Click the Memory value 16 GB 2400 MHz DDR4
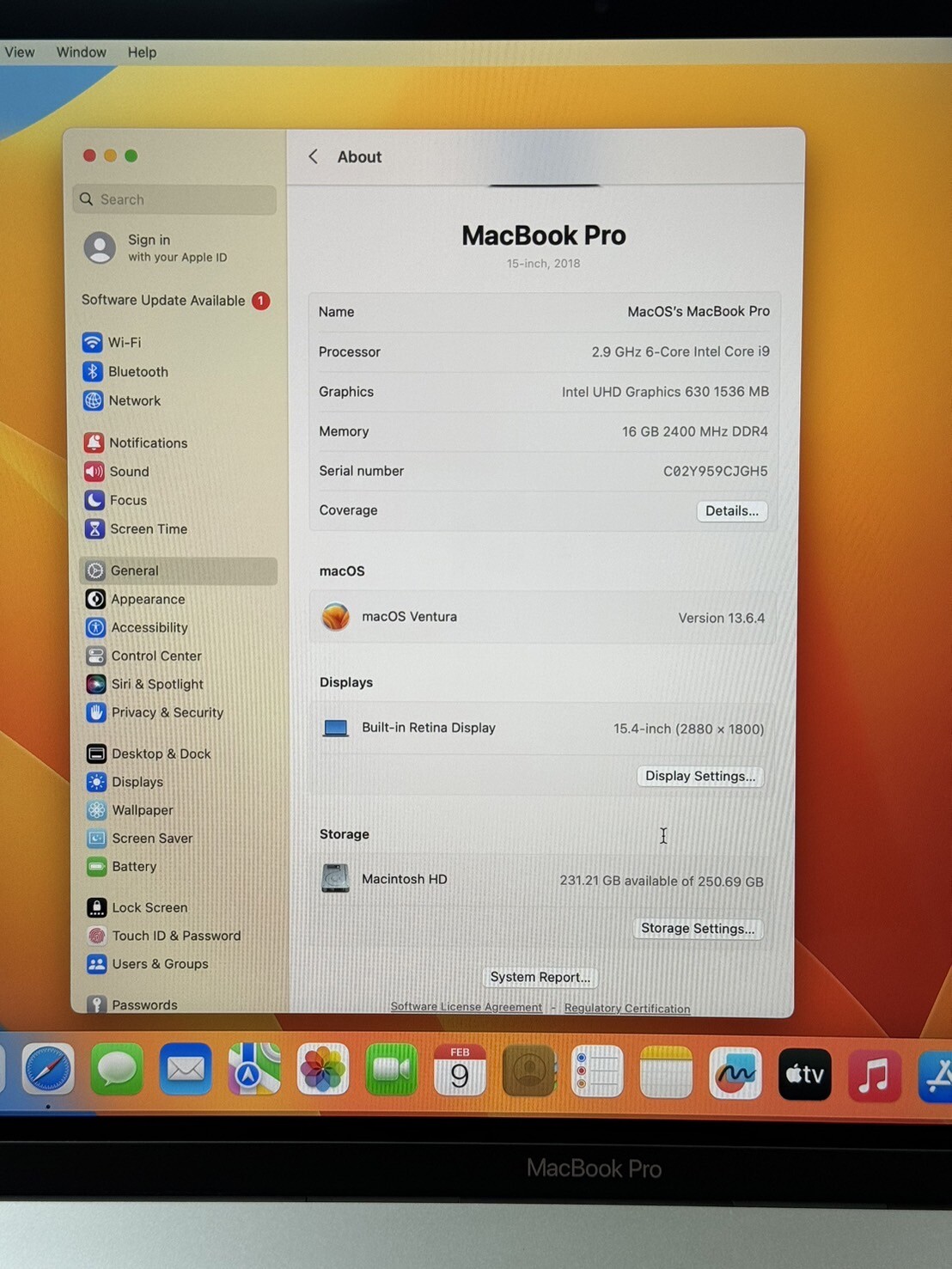Image resolution: width=952 pixels, height=1269 pixels. (x=695, y=431)
